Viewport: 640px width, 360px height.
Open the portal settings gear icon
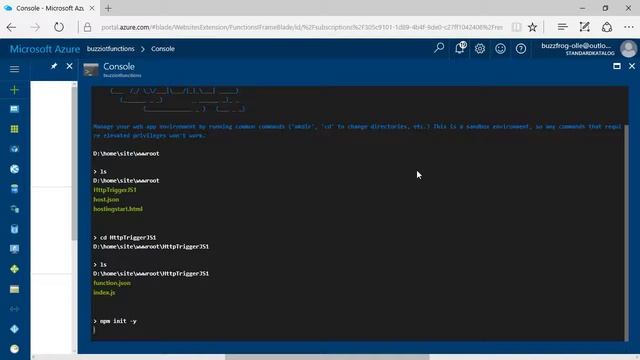tap(480, 49)
